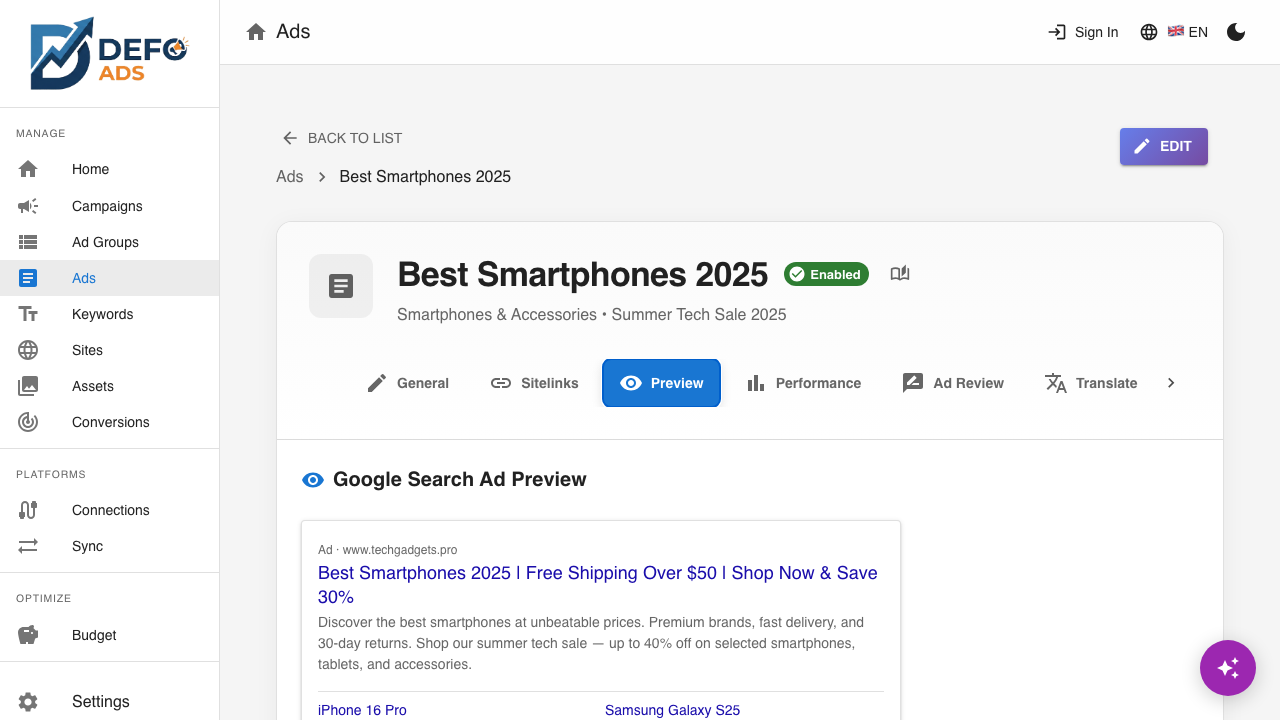Open the Ad Review tab
This screenshot has height=720, width=1280.
click(953, 383)
